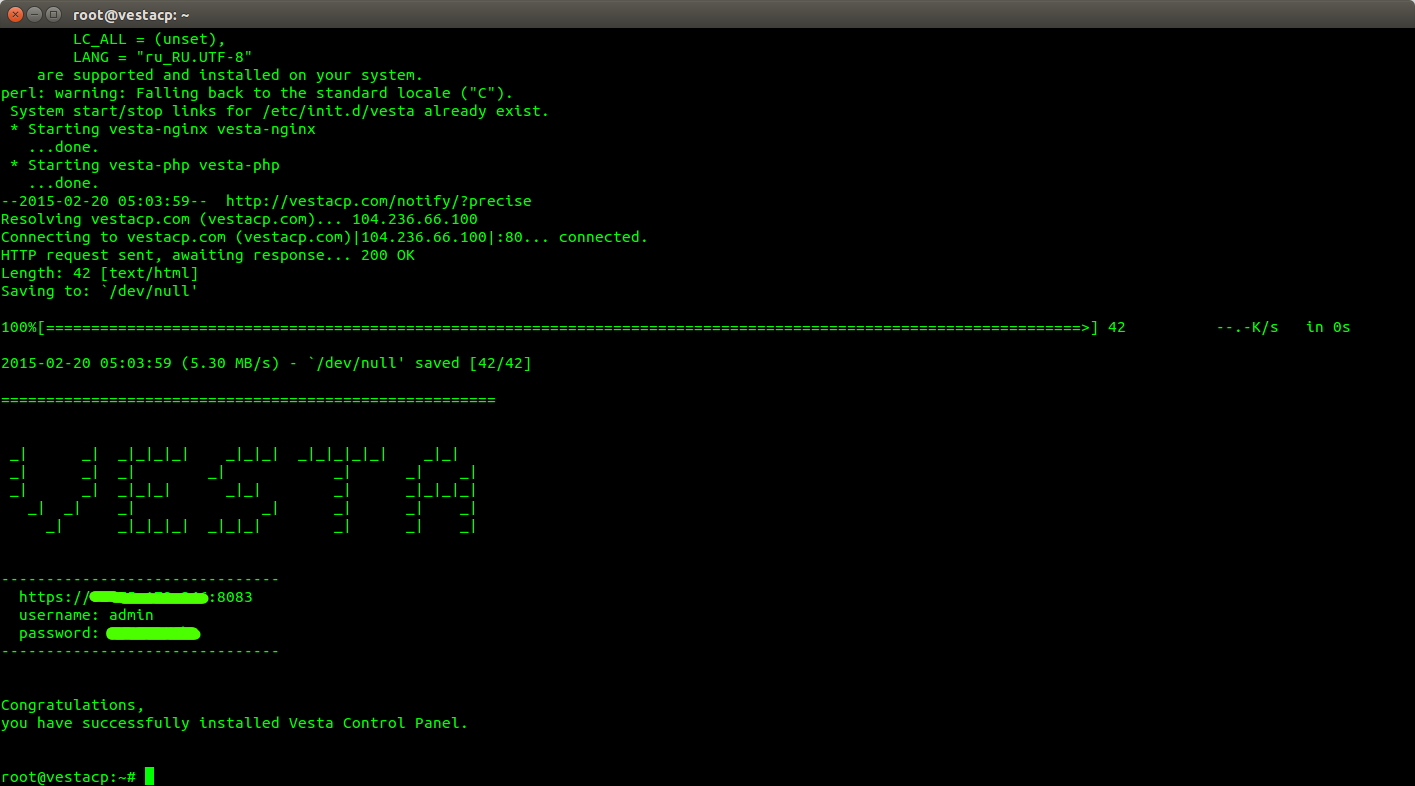Viewport: 1415px width, 786px height.
Task: Click the 'Connecting to vestacp.com' line
Action: pos(325,237)
